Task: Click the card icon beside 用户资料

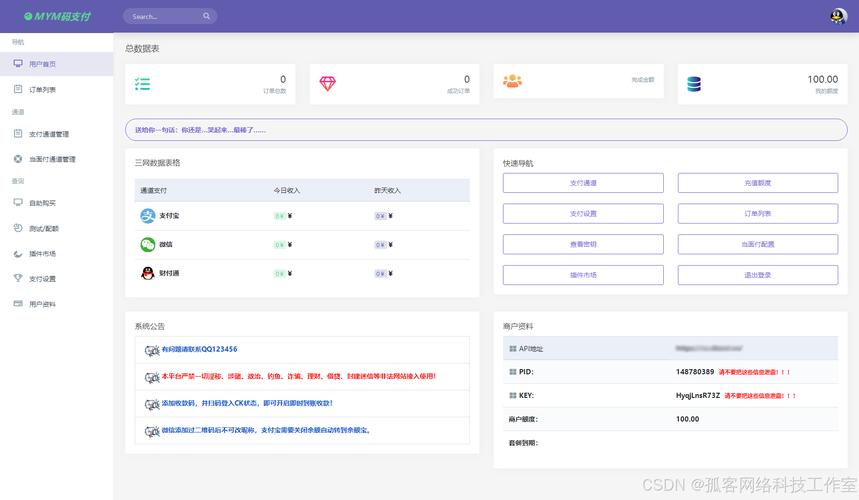Action: point(18,303)
